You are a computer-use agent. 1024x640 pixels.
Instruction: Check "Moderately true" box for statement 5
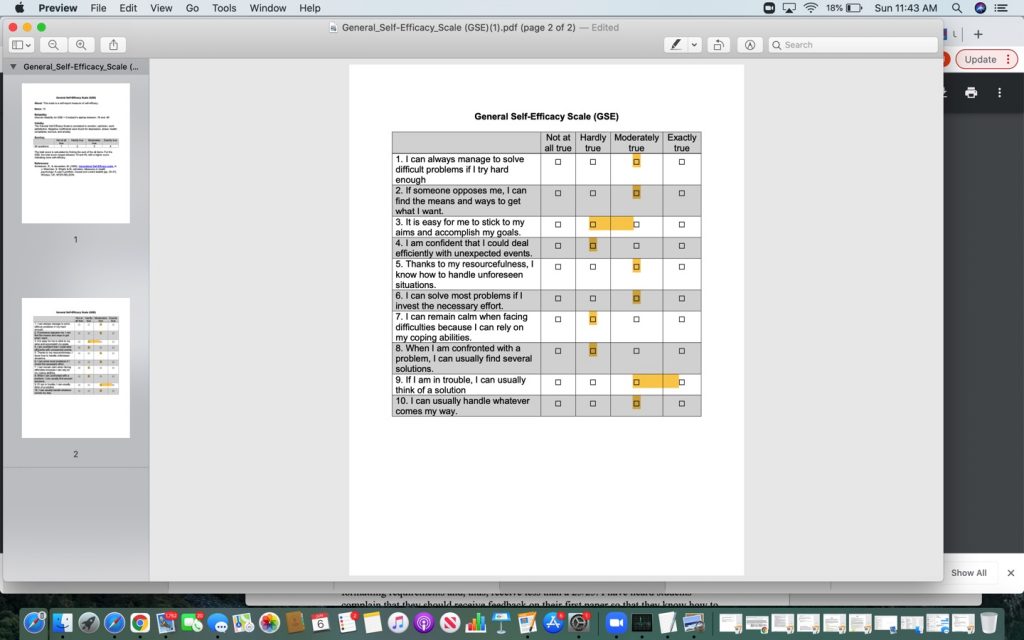tap(637, 266)
